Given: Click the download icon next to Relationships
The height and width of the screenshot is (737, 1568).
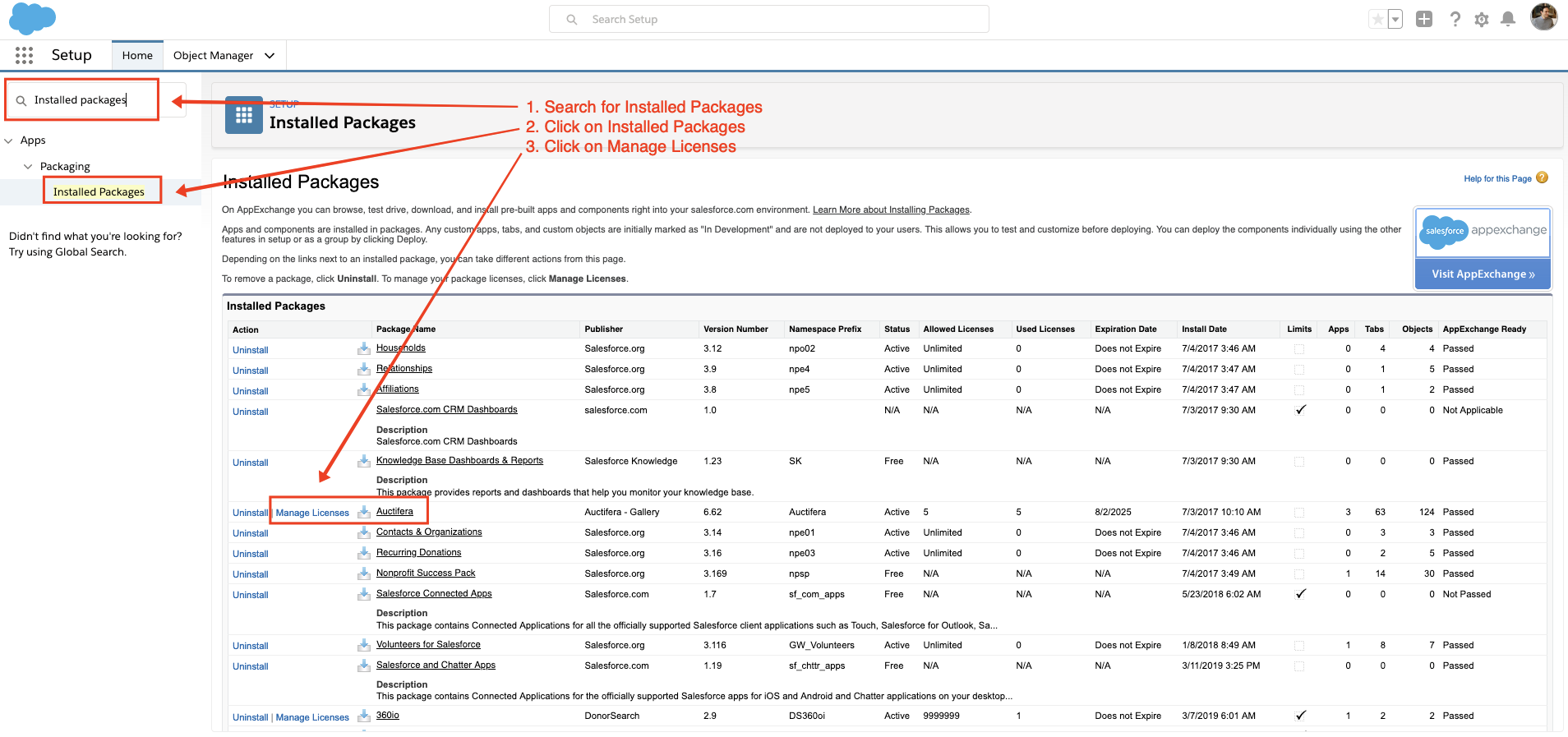Looking at the screenshot, I should point(364,369).
